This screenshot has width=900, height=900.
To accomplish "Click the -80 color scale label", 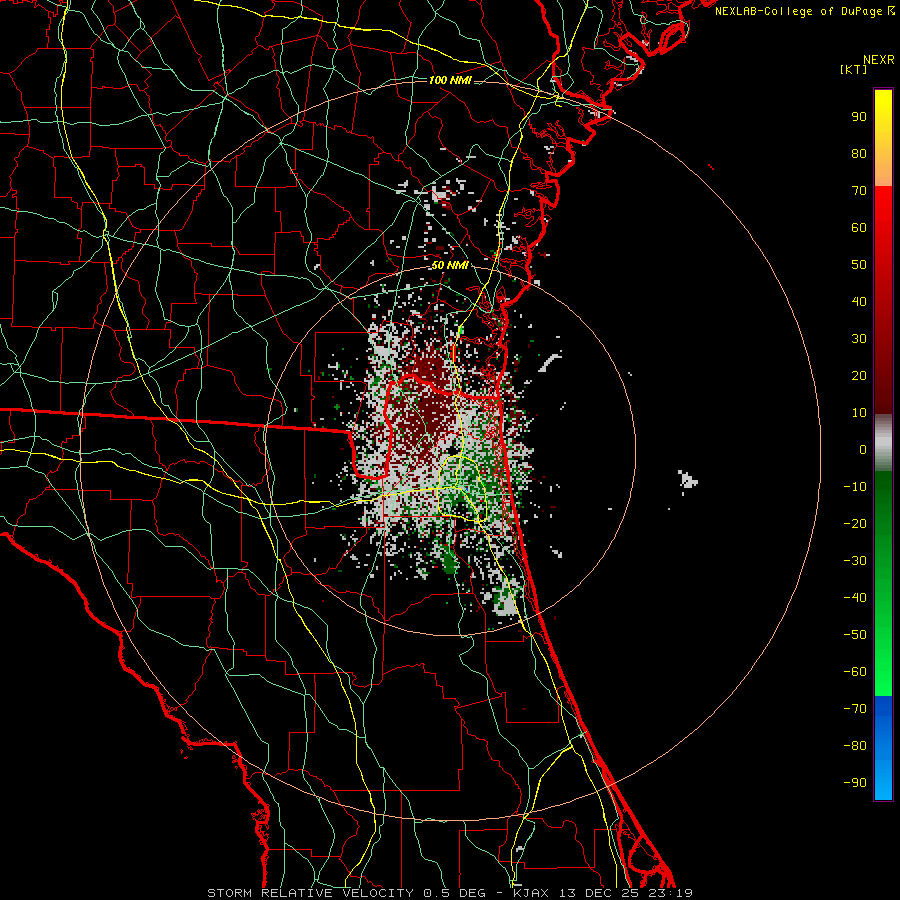I will click(855, 746).
